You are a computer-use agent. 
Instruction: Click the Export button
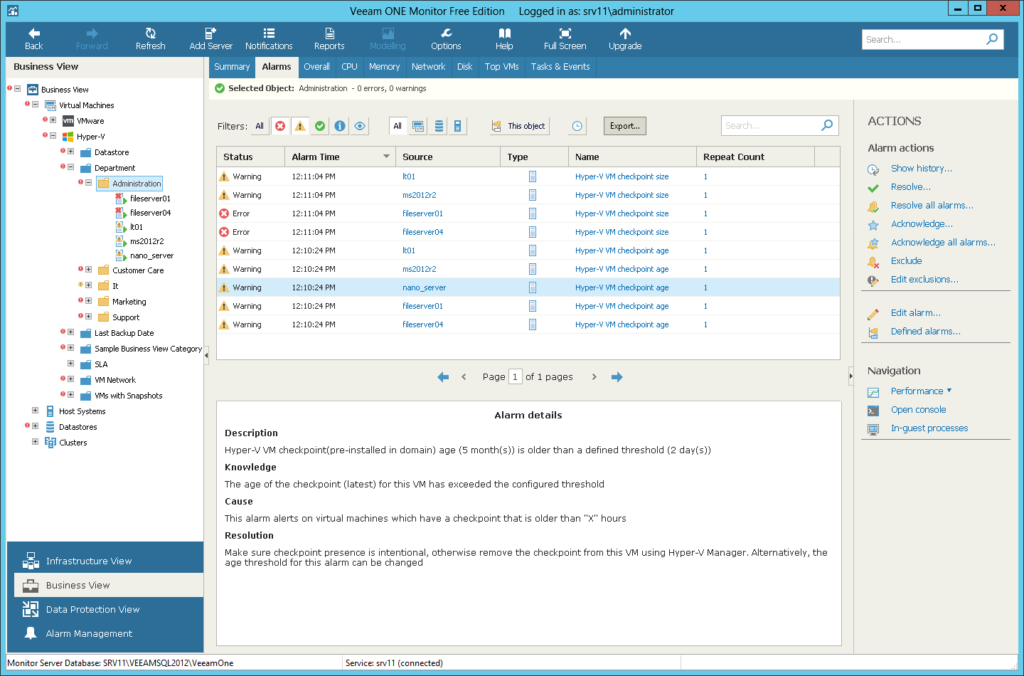627,126
